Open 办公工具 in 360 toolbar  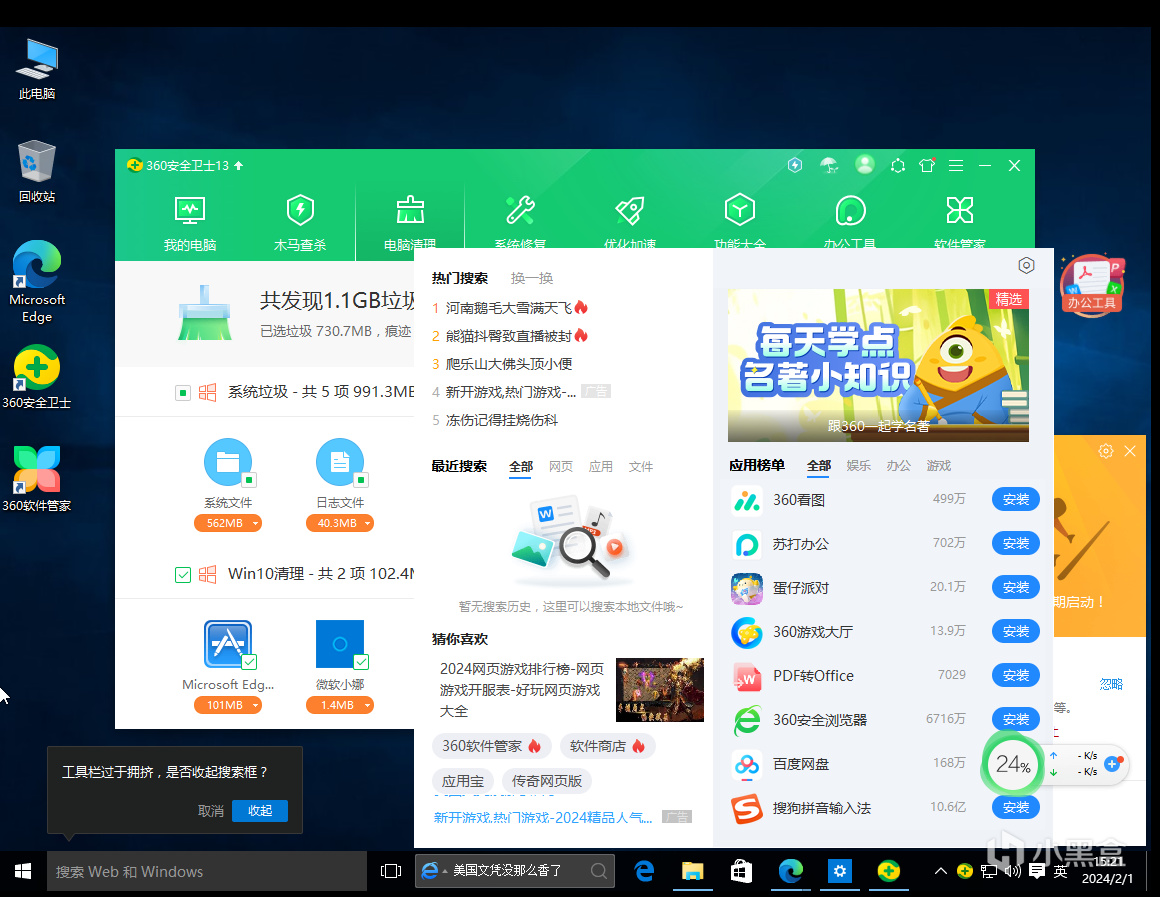(x=850, y=223)
